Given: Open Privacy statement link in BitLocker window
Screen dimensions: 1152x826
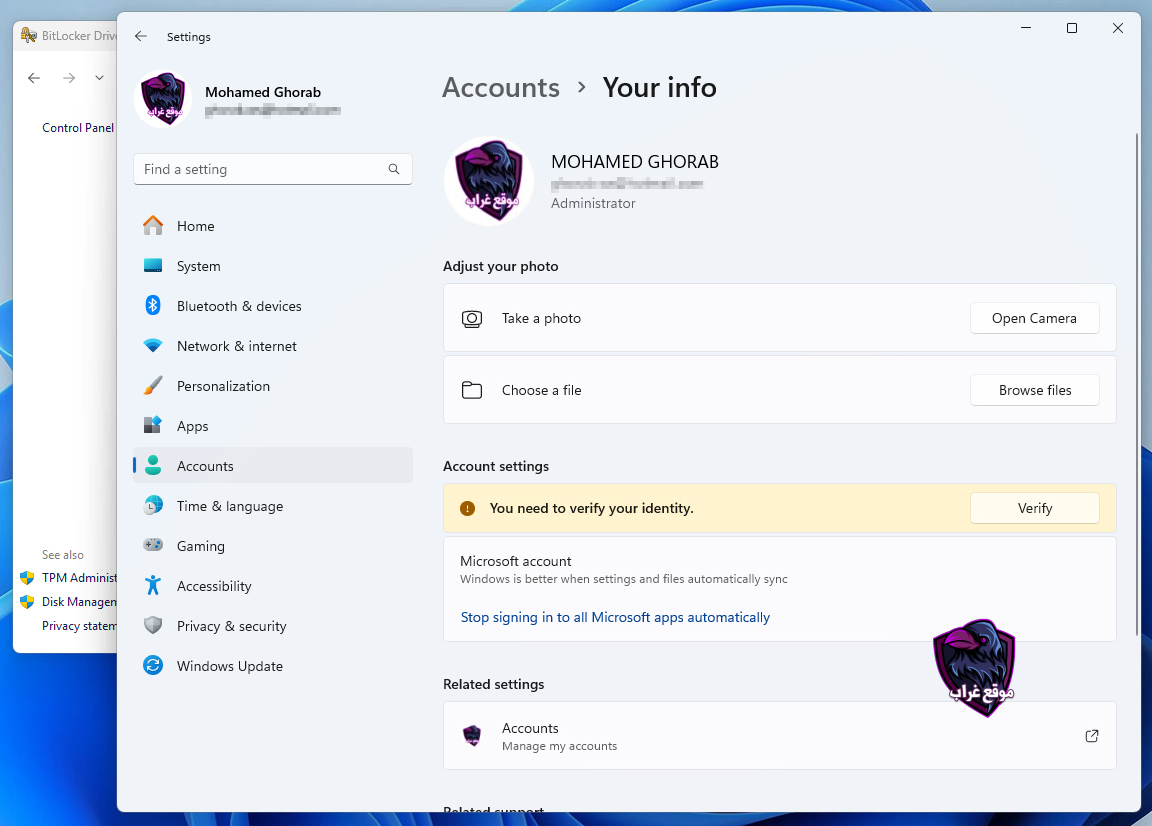Looking at the screenshot, I should tap(79, 626).
